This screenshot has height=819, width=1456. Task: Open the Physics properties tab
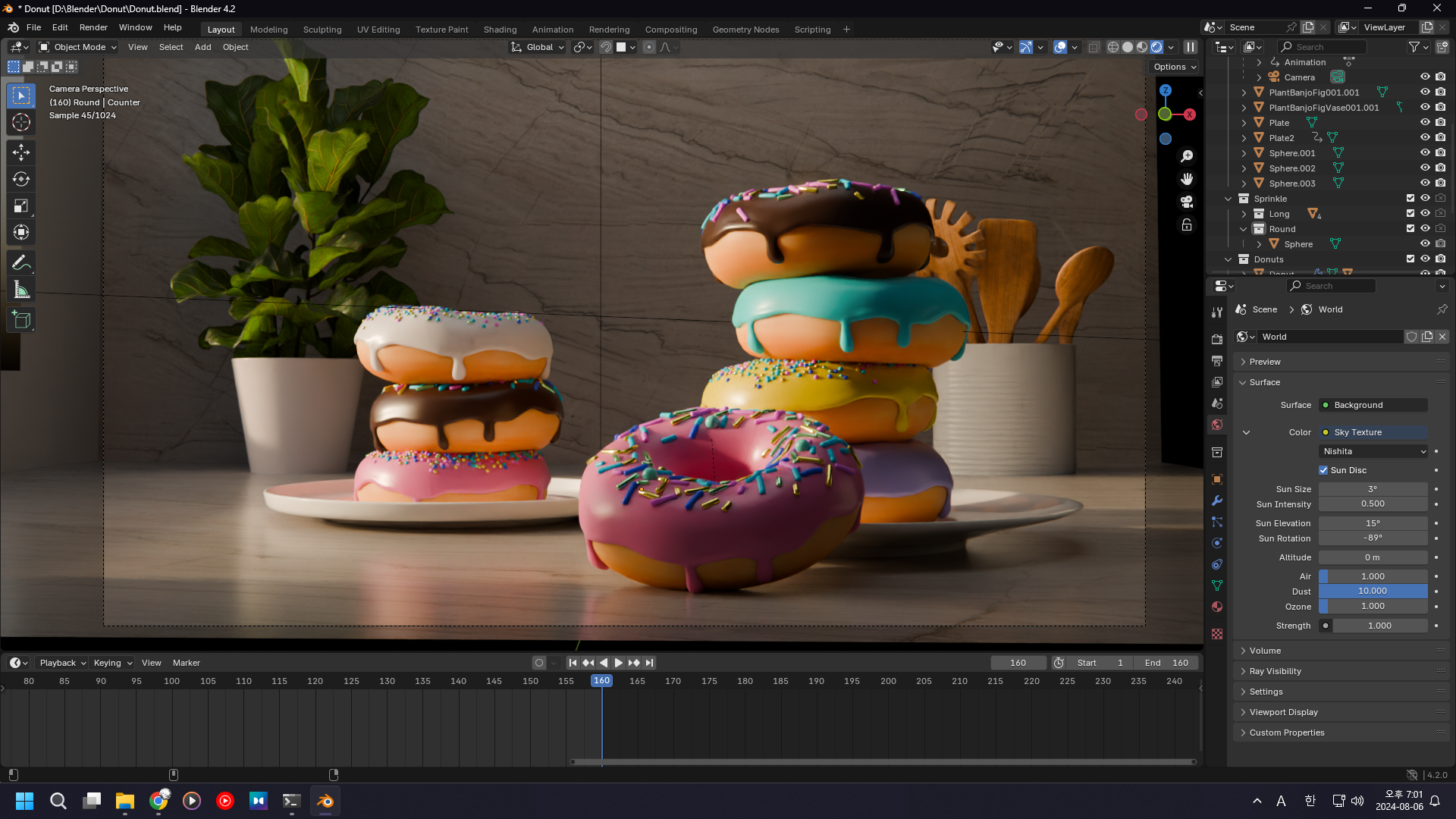(x=1217, y=543)
